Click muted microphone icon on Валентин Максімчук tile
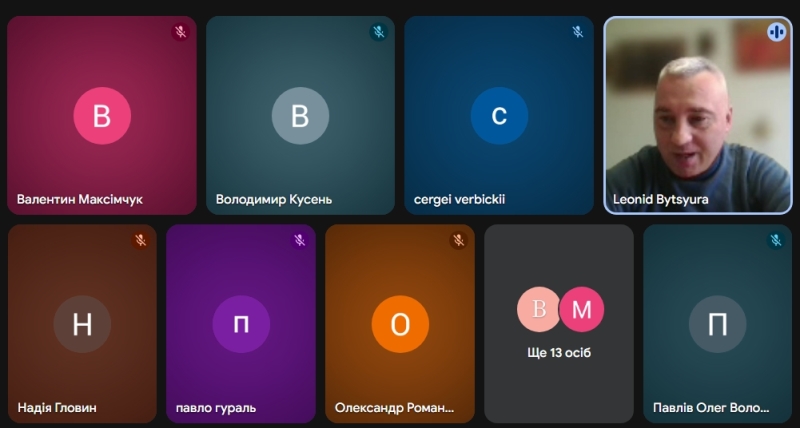 [180, 32]
